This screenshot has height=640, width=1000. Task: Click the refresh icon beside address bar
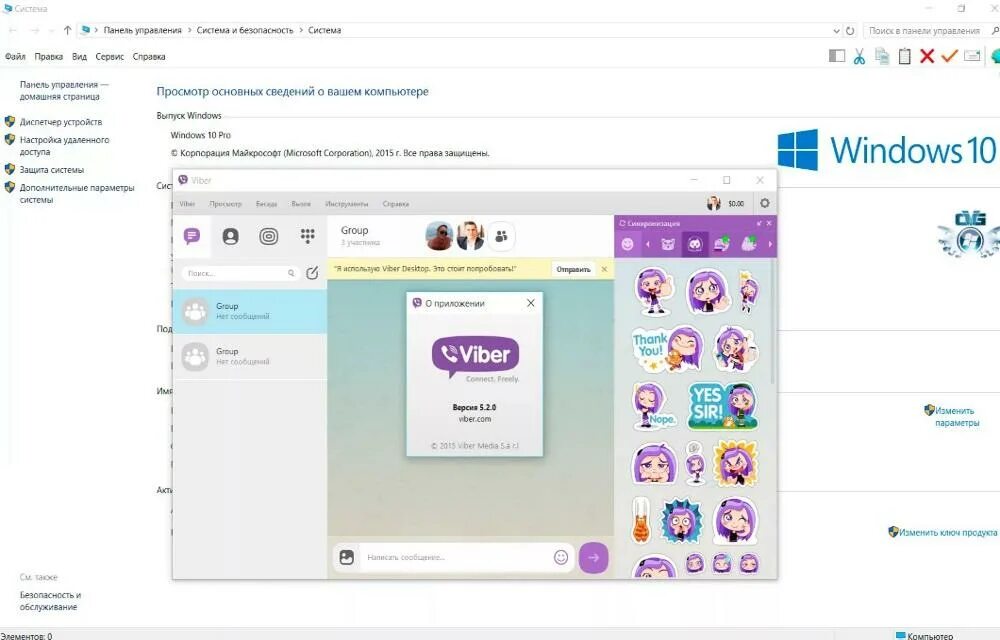[x=850, y=31]
